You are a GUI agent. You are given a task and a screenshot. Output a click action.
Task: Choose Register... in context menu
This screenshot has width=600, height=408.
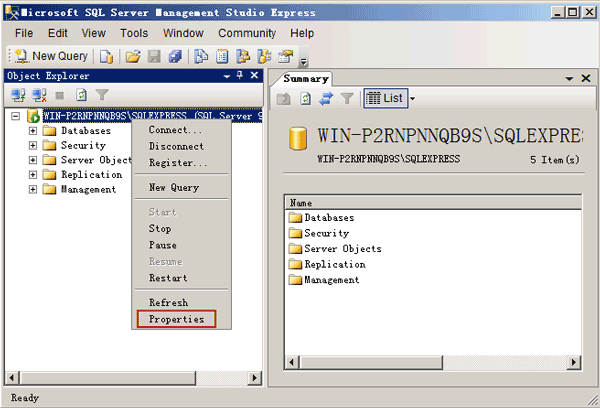tap(182, 163)
